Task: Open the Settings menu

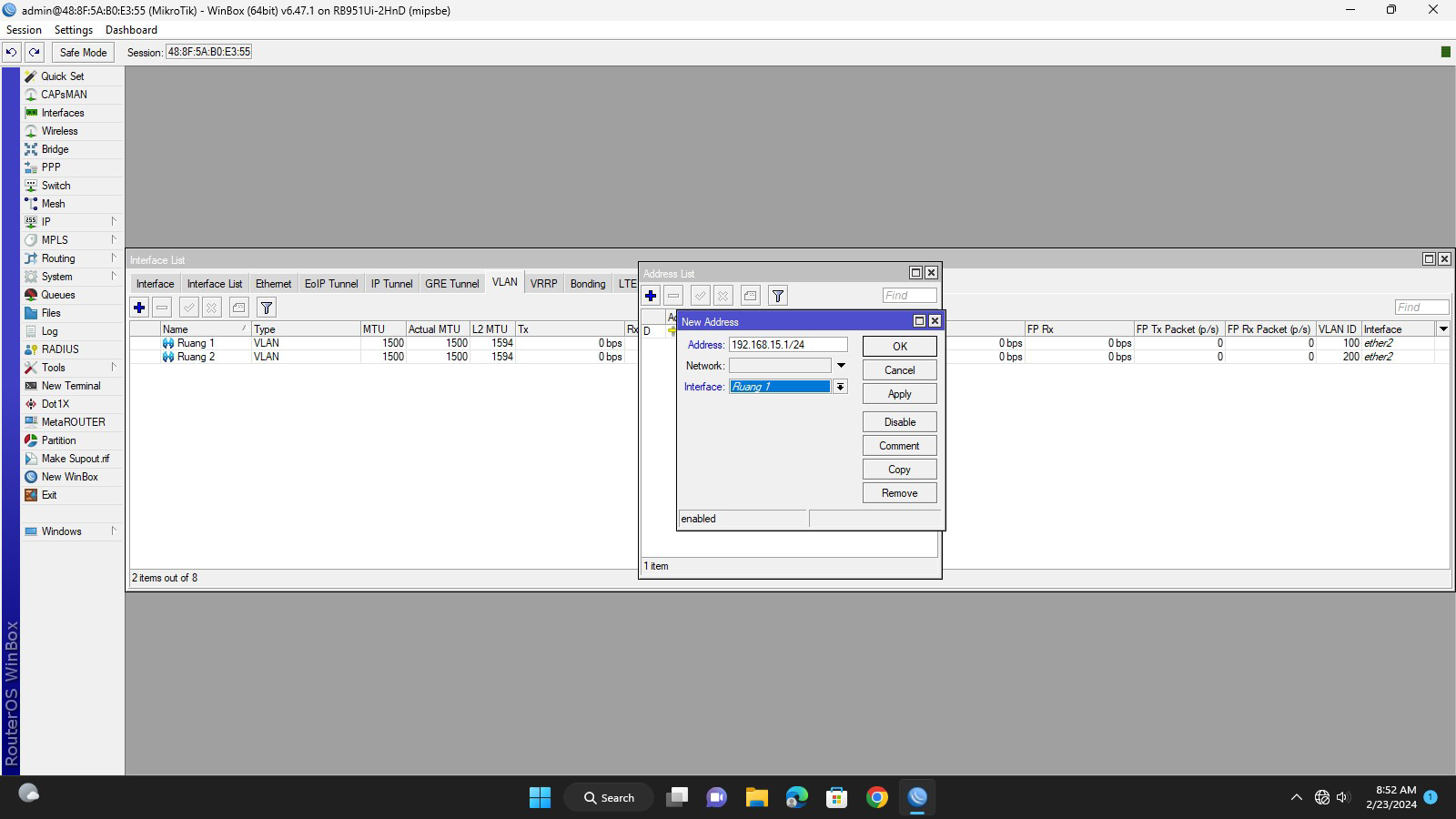Action: coord(74,30)
